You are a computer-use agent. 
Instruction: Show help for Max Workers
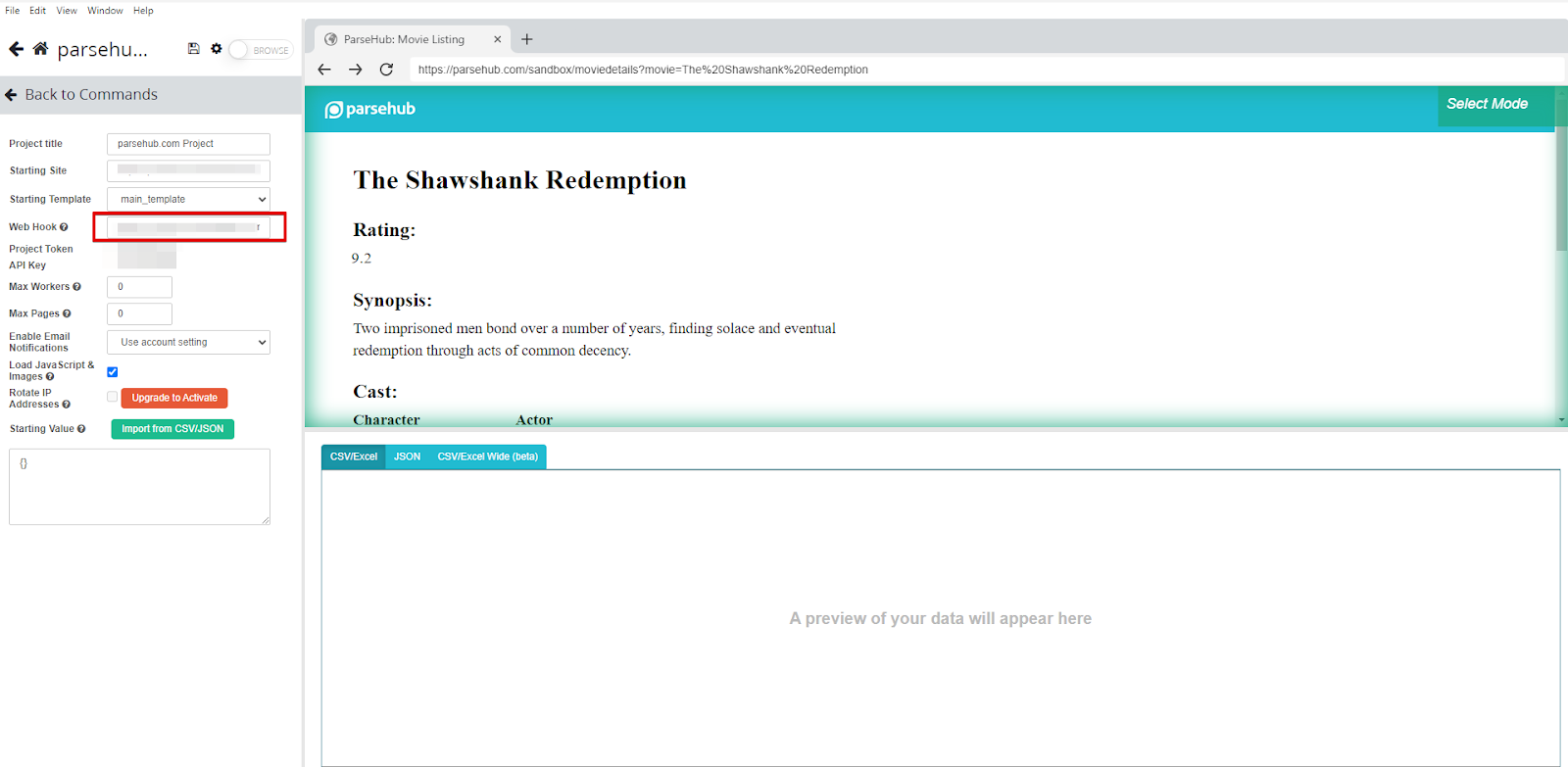76,287
